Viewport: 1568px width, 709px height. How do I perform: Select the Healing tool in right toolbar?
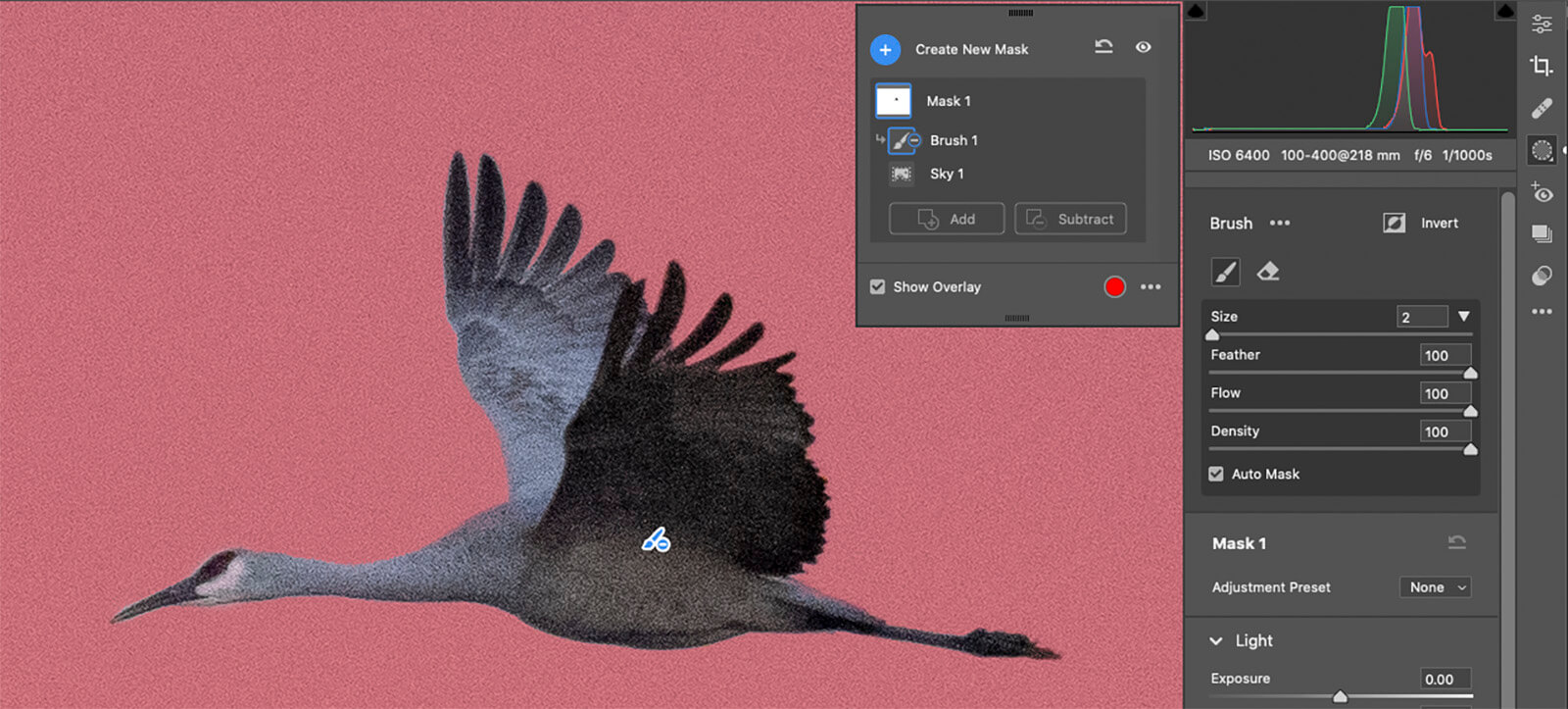[x=1542, y=108]
